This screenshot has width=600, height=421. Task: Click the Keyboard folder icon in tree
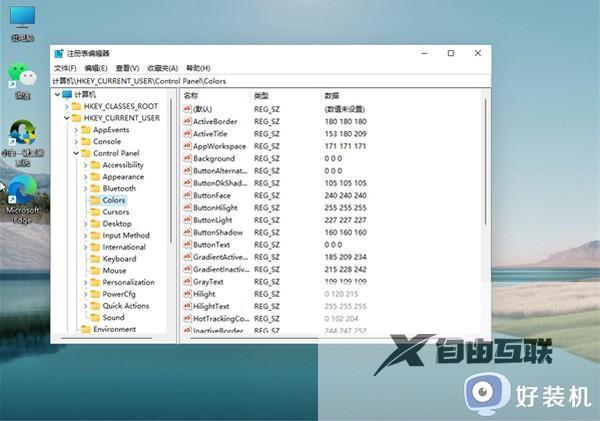click(95, 259)
